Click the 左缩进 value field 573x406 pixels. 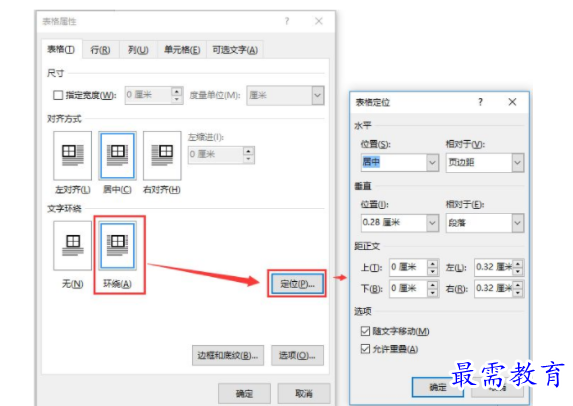pos(216,155)
